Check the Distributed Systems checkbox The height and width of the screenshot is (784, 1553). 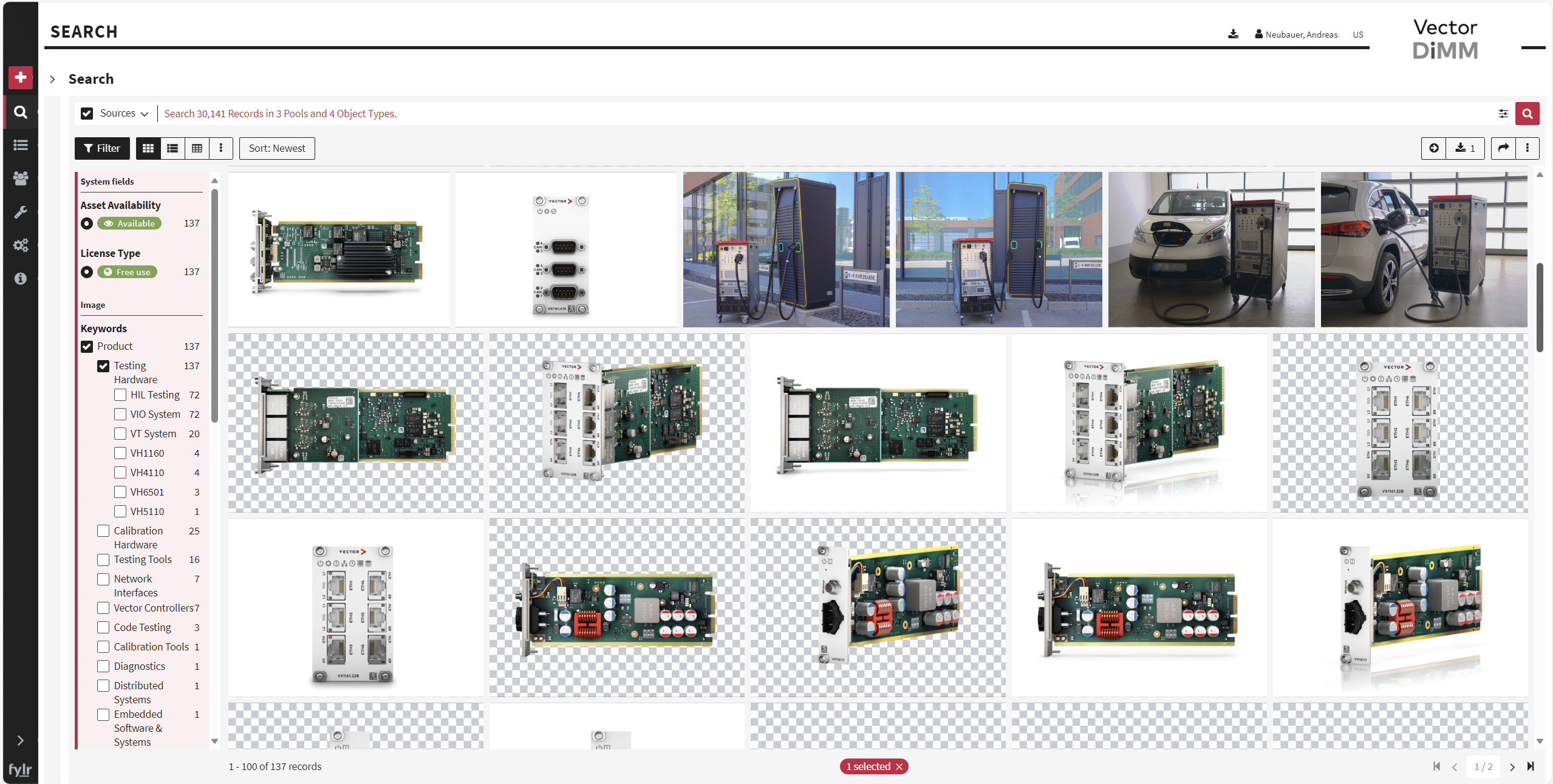103,686
